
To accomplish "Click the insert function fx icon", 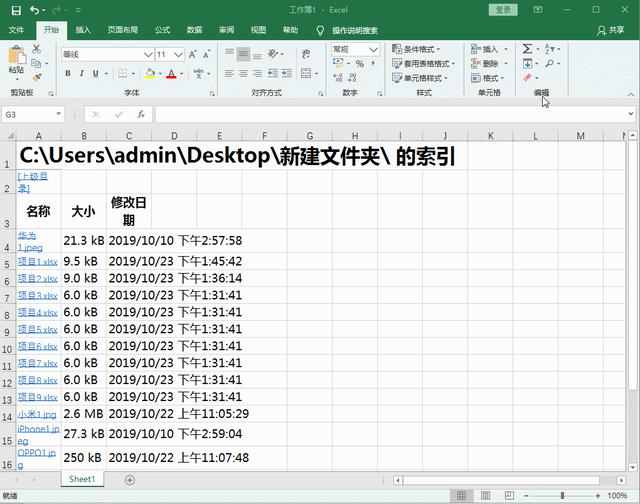I will click(x=141, y=115).
